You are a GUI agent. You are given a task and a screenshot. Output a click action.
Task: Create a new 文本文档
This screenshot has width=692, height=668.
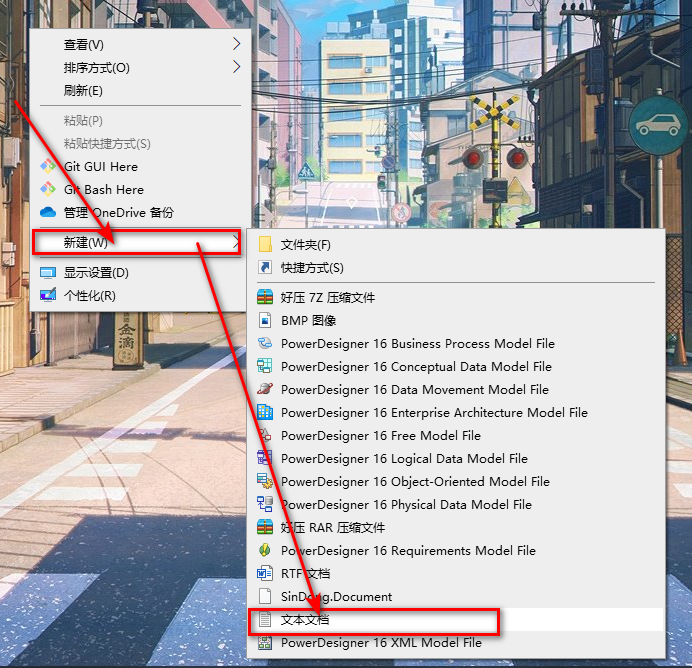point(456,619)
